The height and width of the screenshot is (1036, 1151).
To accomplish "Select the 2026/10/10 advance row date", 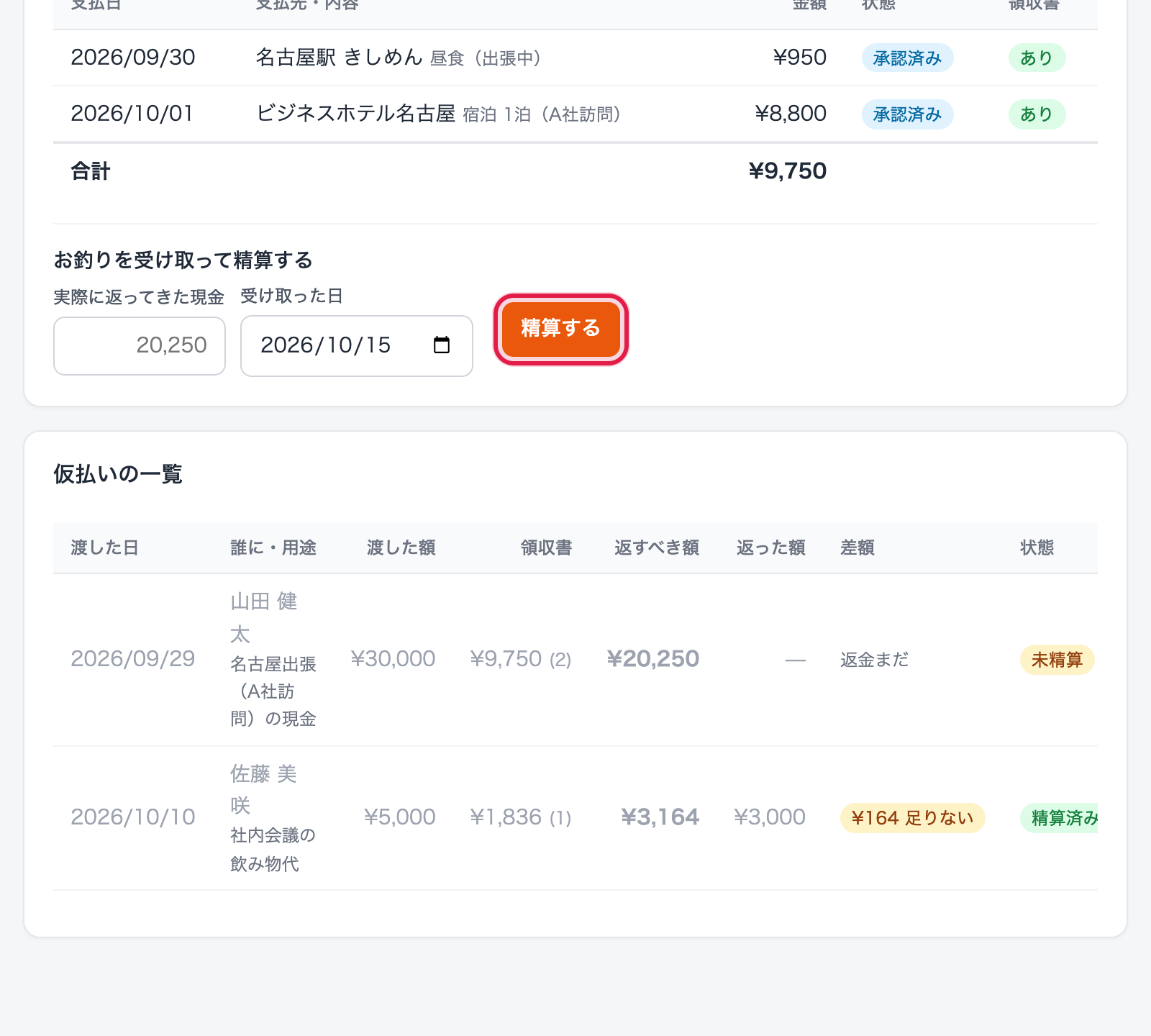I will (x=133, y=817).
